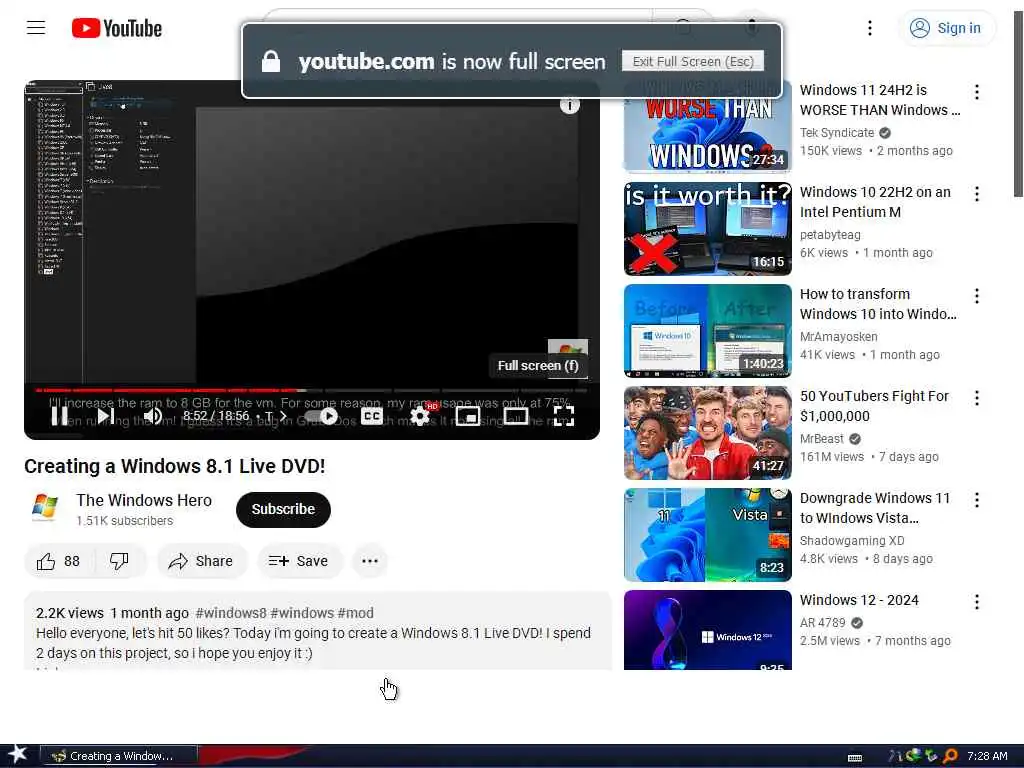The height and width of the screenshot is (768, 1024).
Task: Save the video to a playlist
Action: [299, 561]
